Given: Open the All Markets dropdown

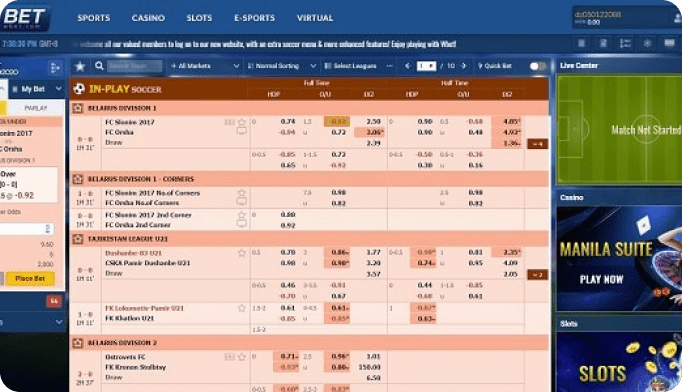Looking at the screenshot, I should (205, 66).
